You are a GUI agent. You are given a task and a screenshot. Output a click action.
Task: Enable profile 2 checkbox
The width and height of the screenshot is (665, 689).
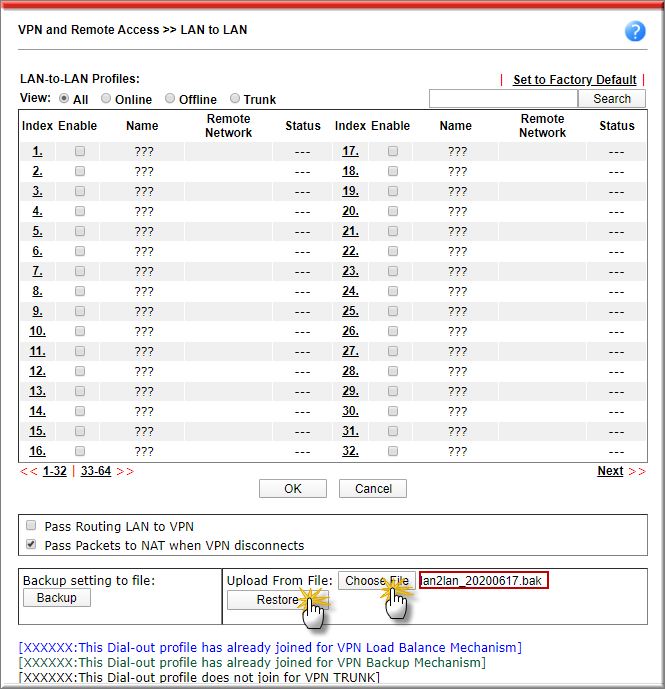(x=80, y=171)
